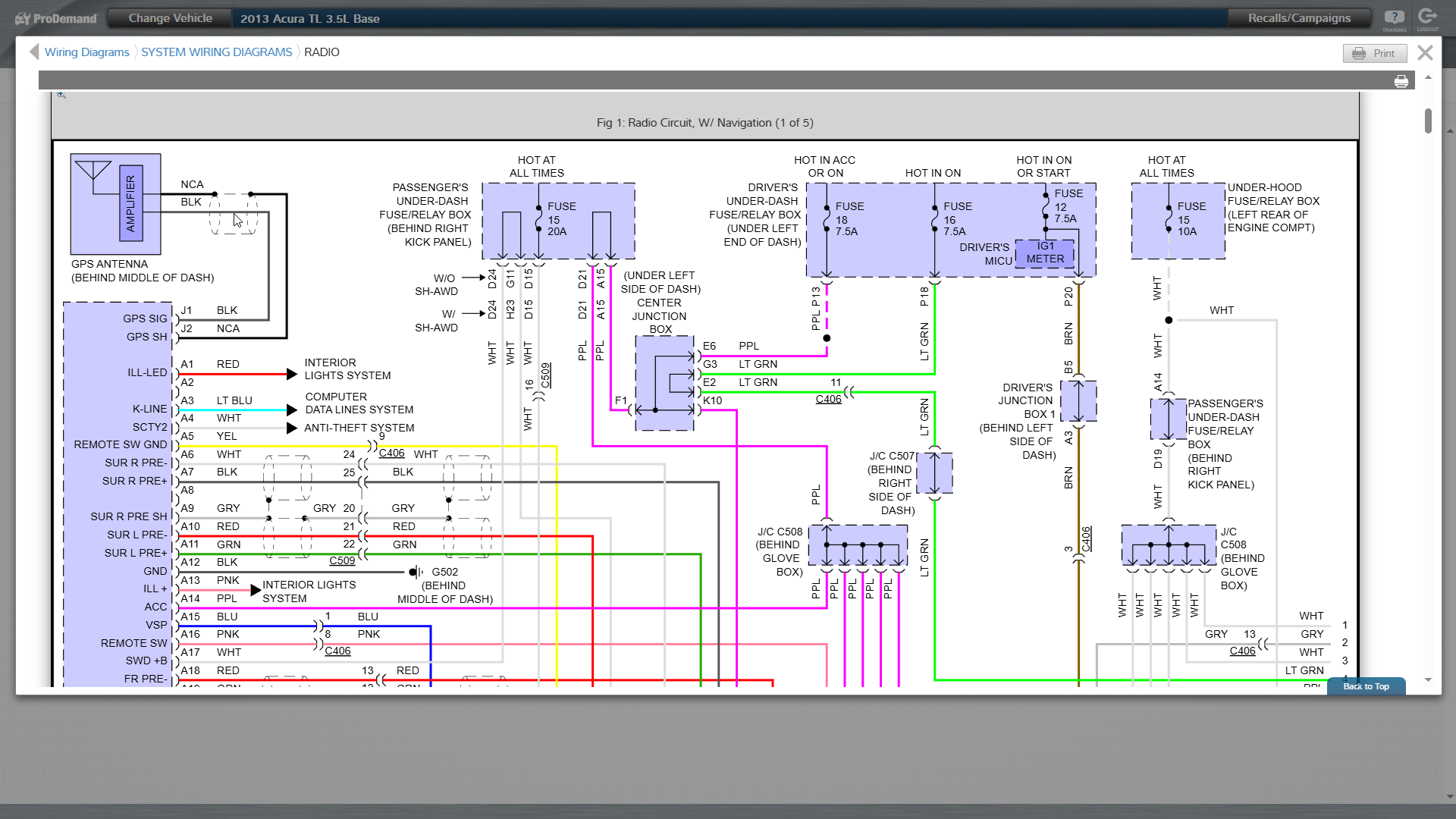The image size is (1456, 819).
Task: Open Recalls/Campaigns
Action: (1298, 18)
